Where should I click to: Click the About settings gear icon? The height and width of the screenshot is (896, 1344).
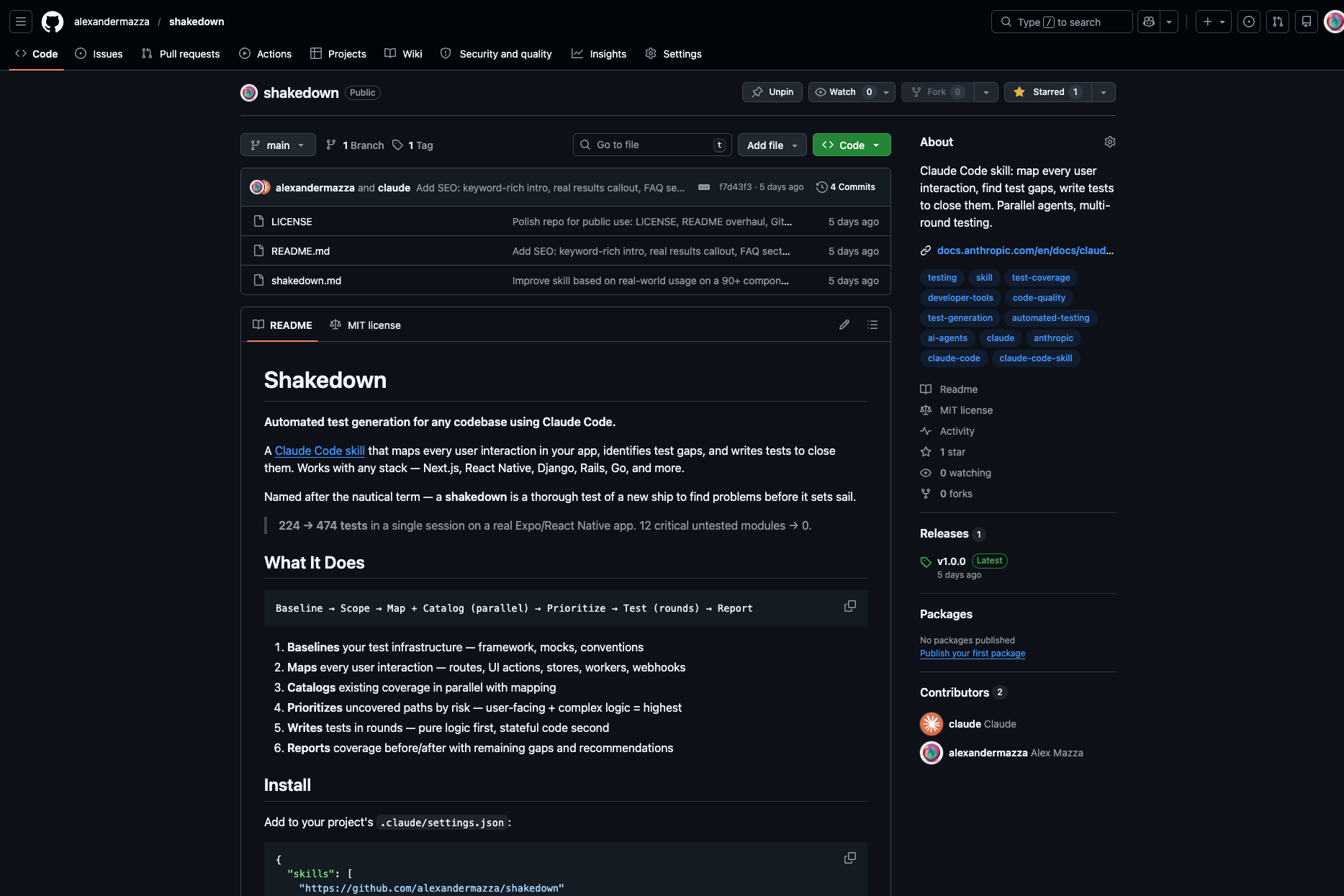[x=1109, y=142]
